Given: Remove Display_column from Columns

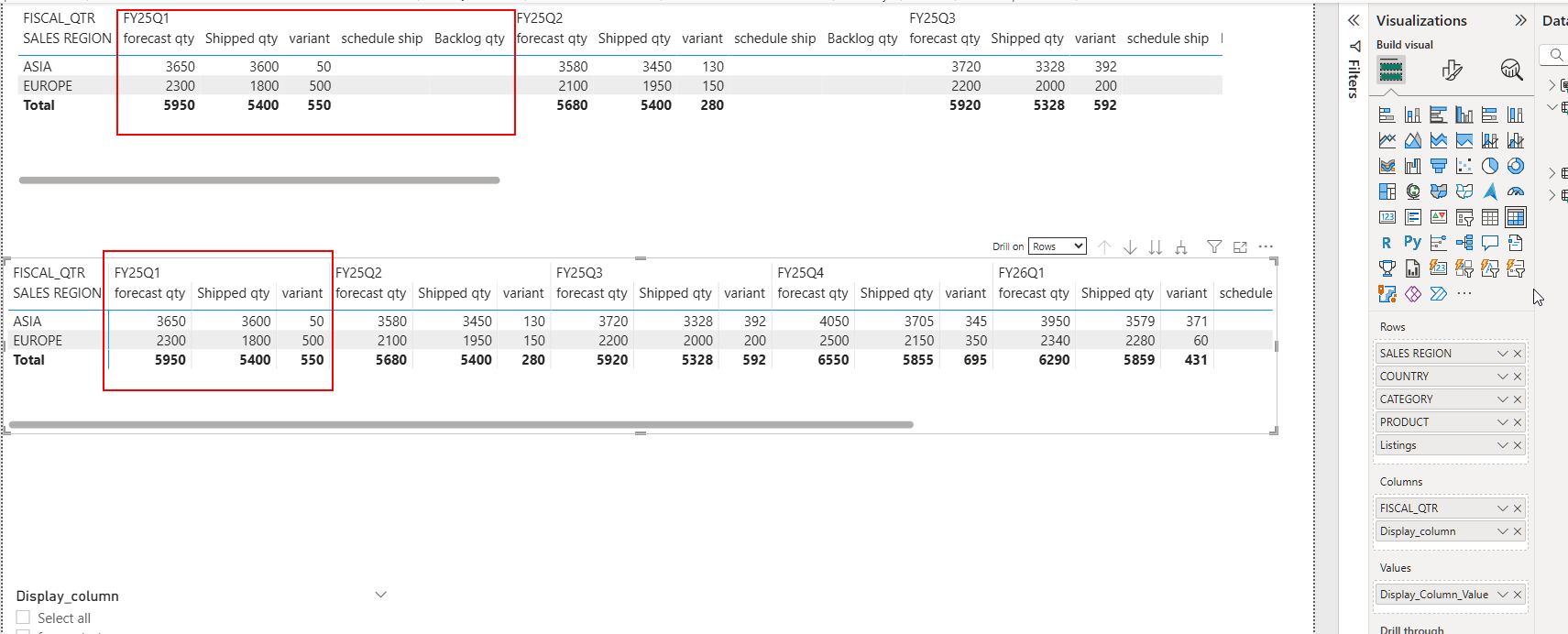Looking at the screenshot, I should (1518, 531).
